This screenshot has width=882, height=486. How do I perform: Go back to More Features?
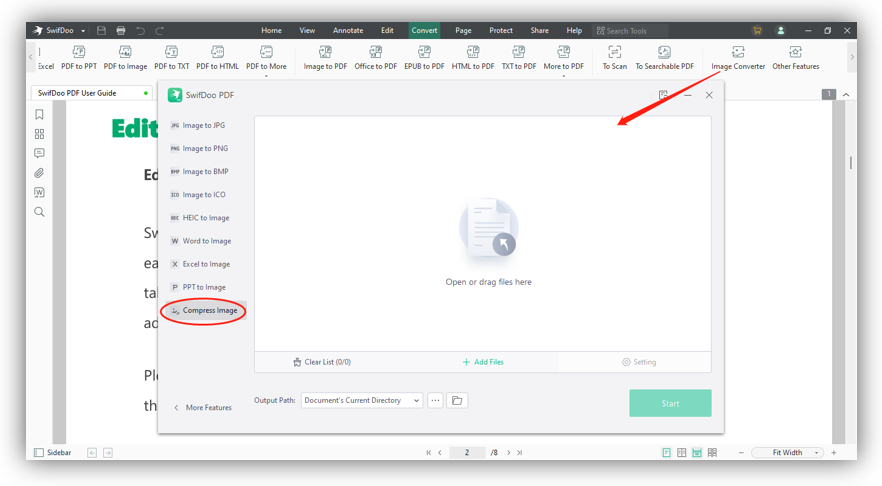click(202, 407)
